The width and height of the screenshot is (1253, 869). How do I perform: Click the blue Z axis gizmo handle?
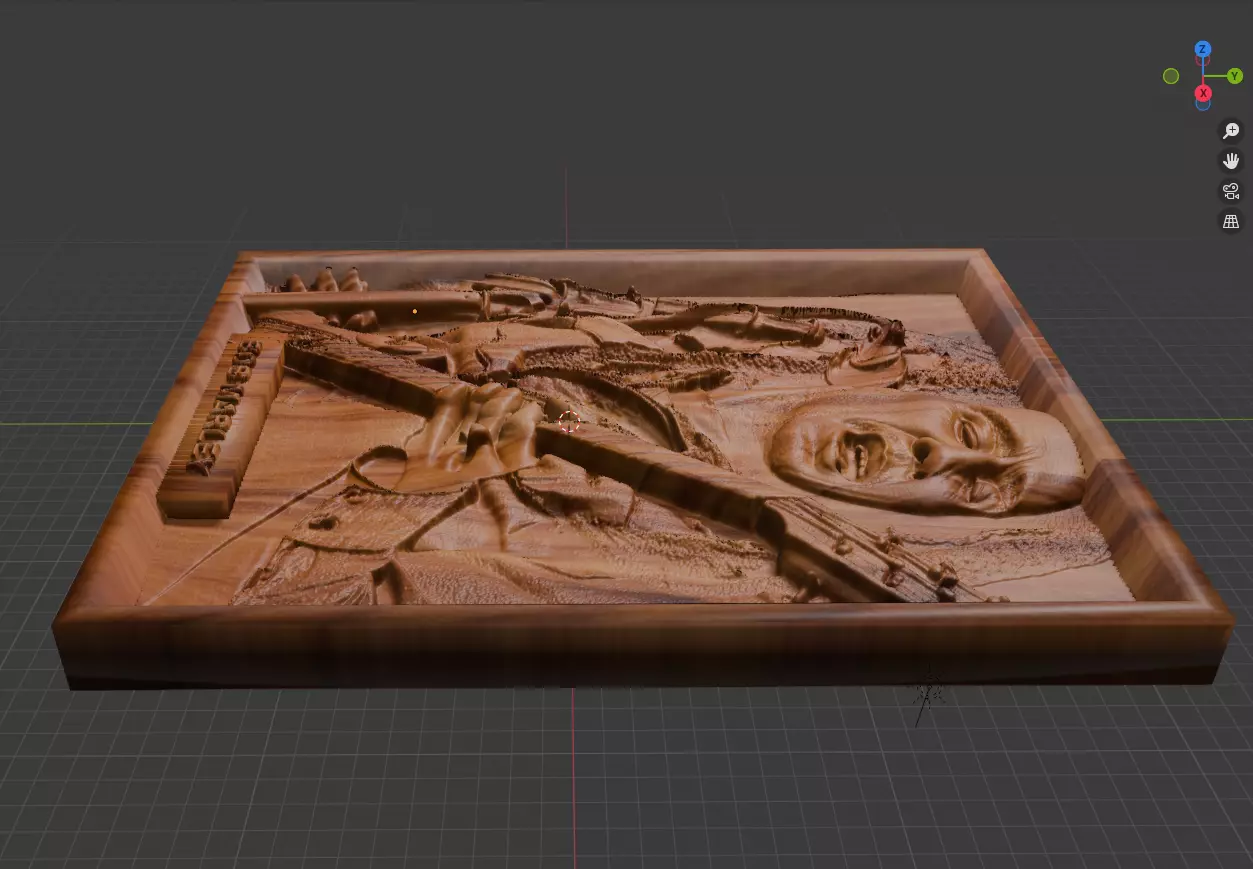coord(1203,49)
